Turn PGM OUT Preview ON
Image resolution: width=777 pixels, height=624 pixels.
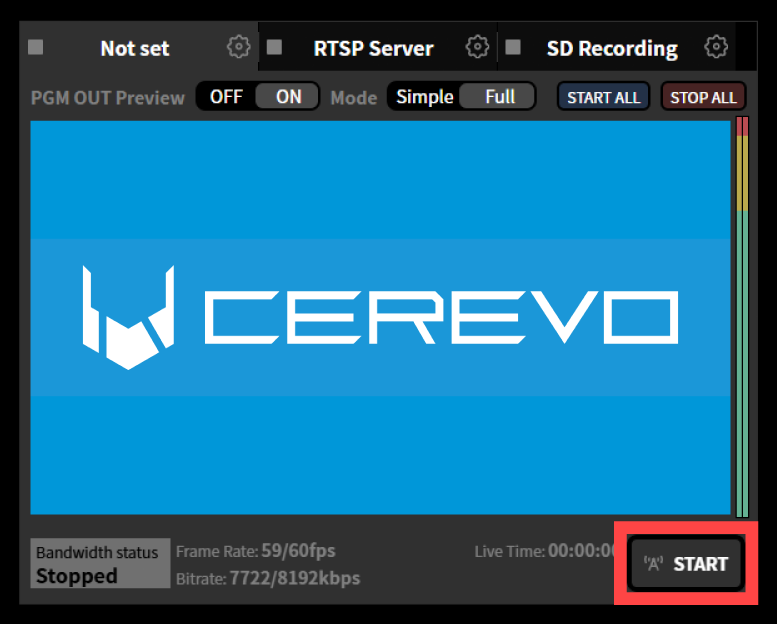pos(288,97)
